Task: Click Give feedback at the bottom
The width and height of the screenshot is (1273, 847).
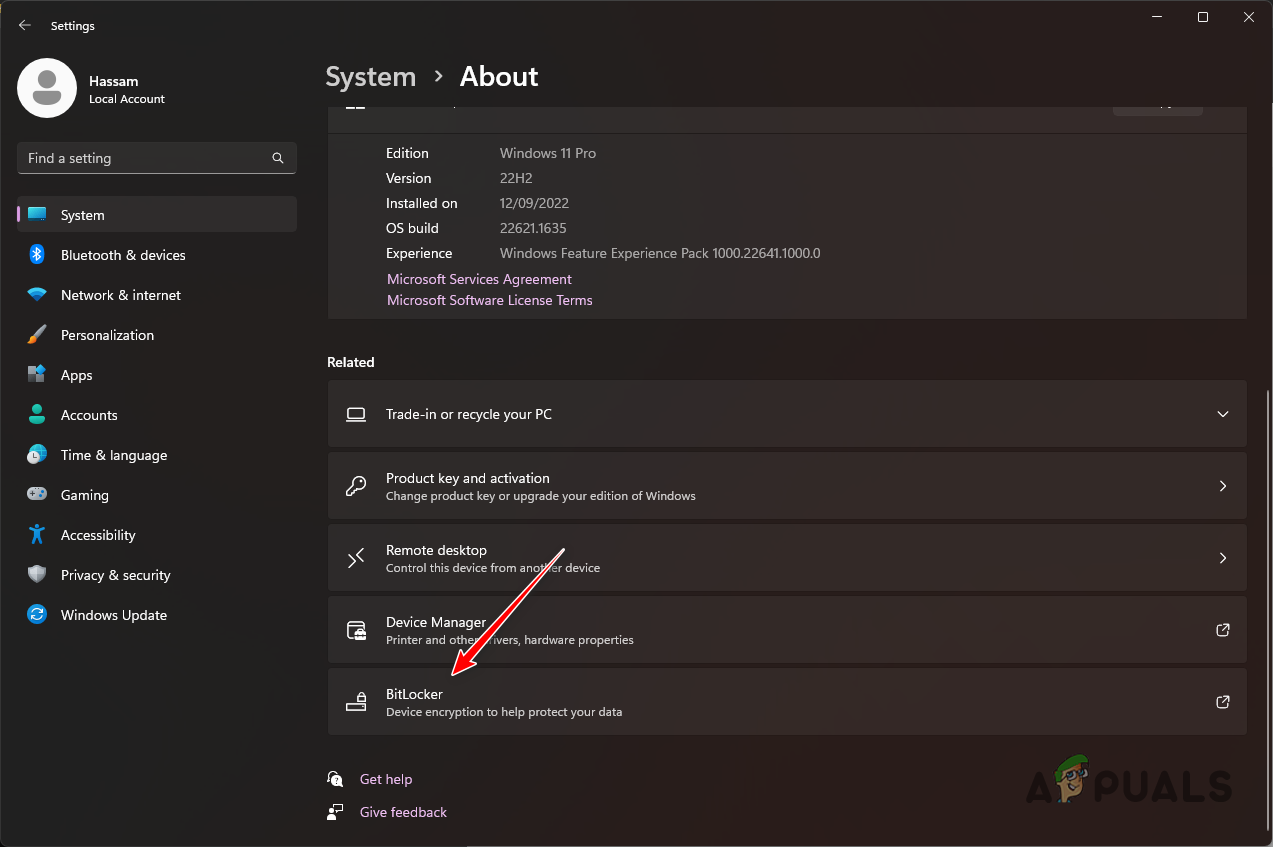Action: [x=402, y=812]
